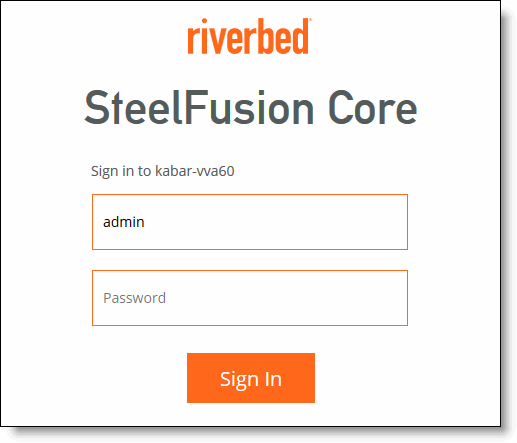The height and width of the screenshot is (443, 517).
Task: Click empty area inside the username box
Action: click(277, 222)
